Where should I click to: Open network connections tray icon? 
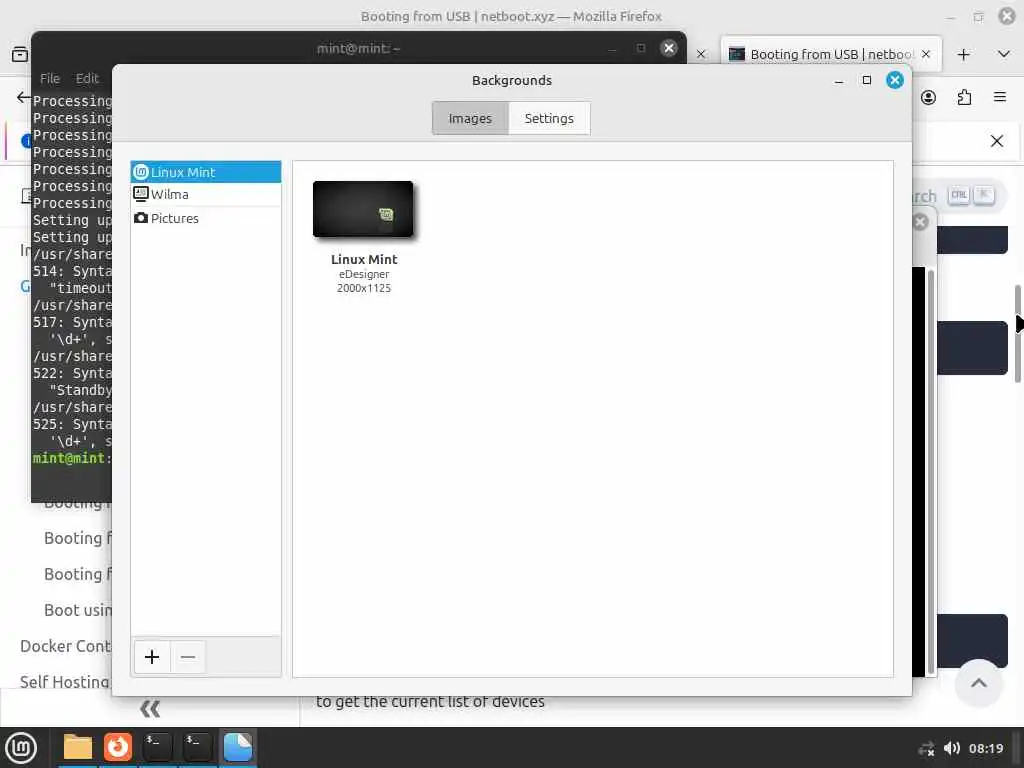pyautogui.click(x=926, y=748)
